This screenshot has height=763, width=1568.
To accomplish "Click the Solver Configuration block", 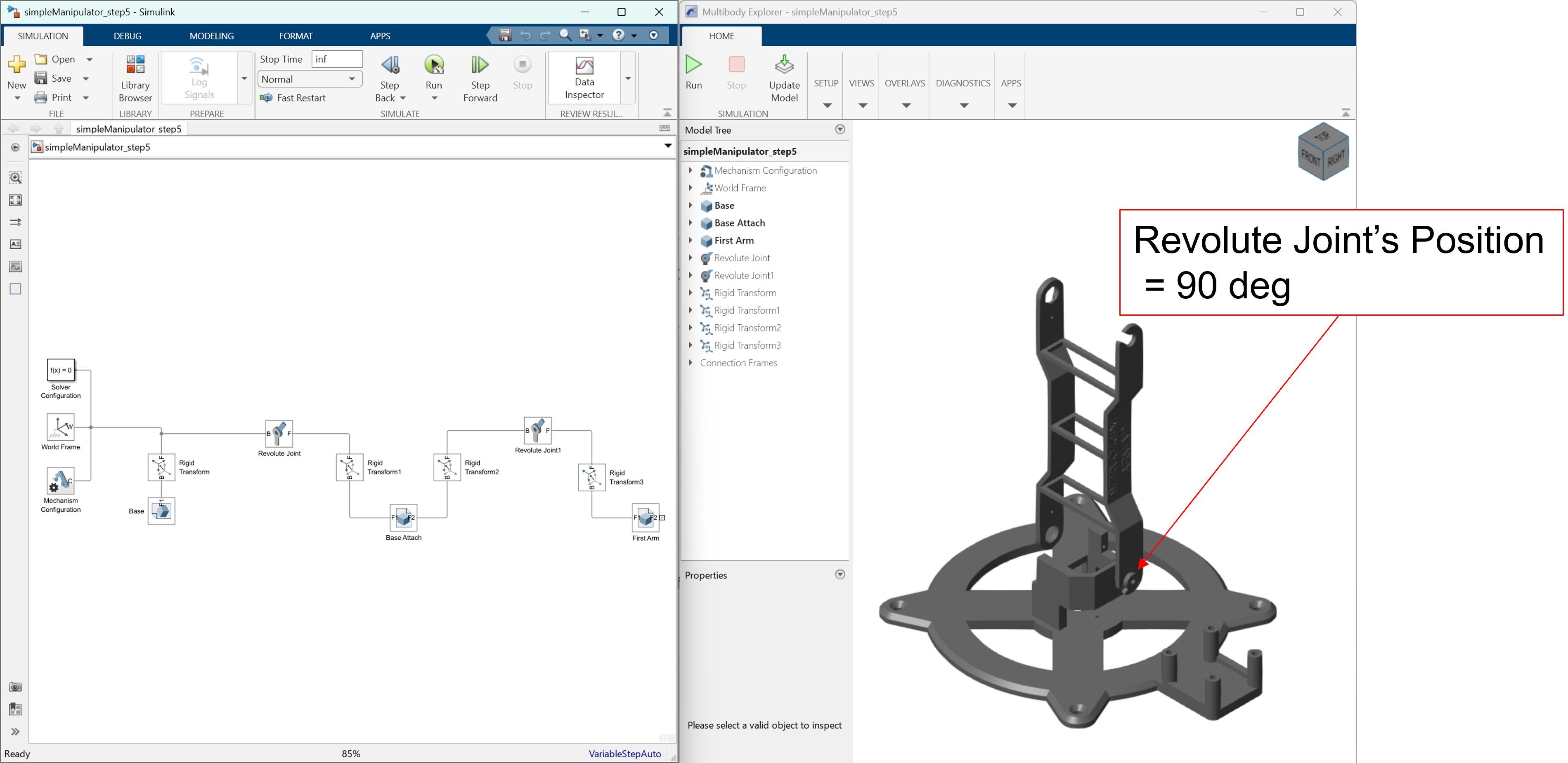I will [x=61, y=370].
